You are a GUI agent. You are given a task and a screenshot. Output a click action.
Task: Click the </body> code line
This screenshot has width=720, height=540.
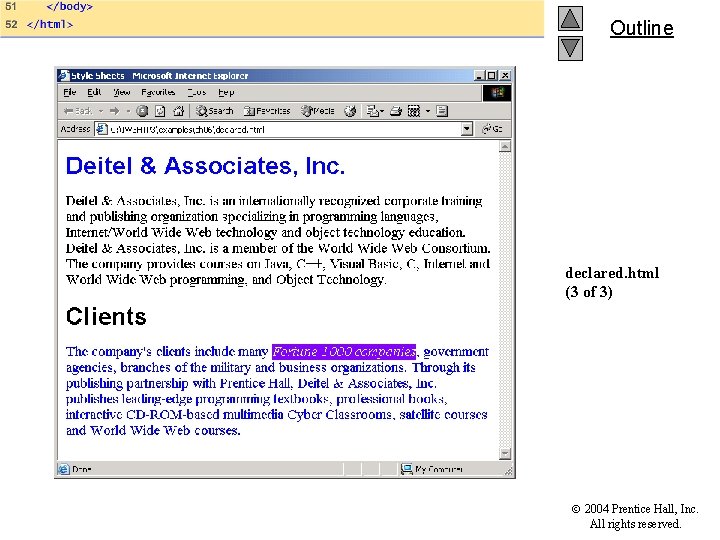(69, 6)
